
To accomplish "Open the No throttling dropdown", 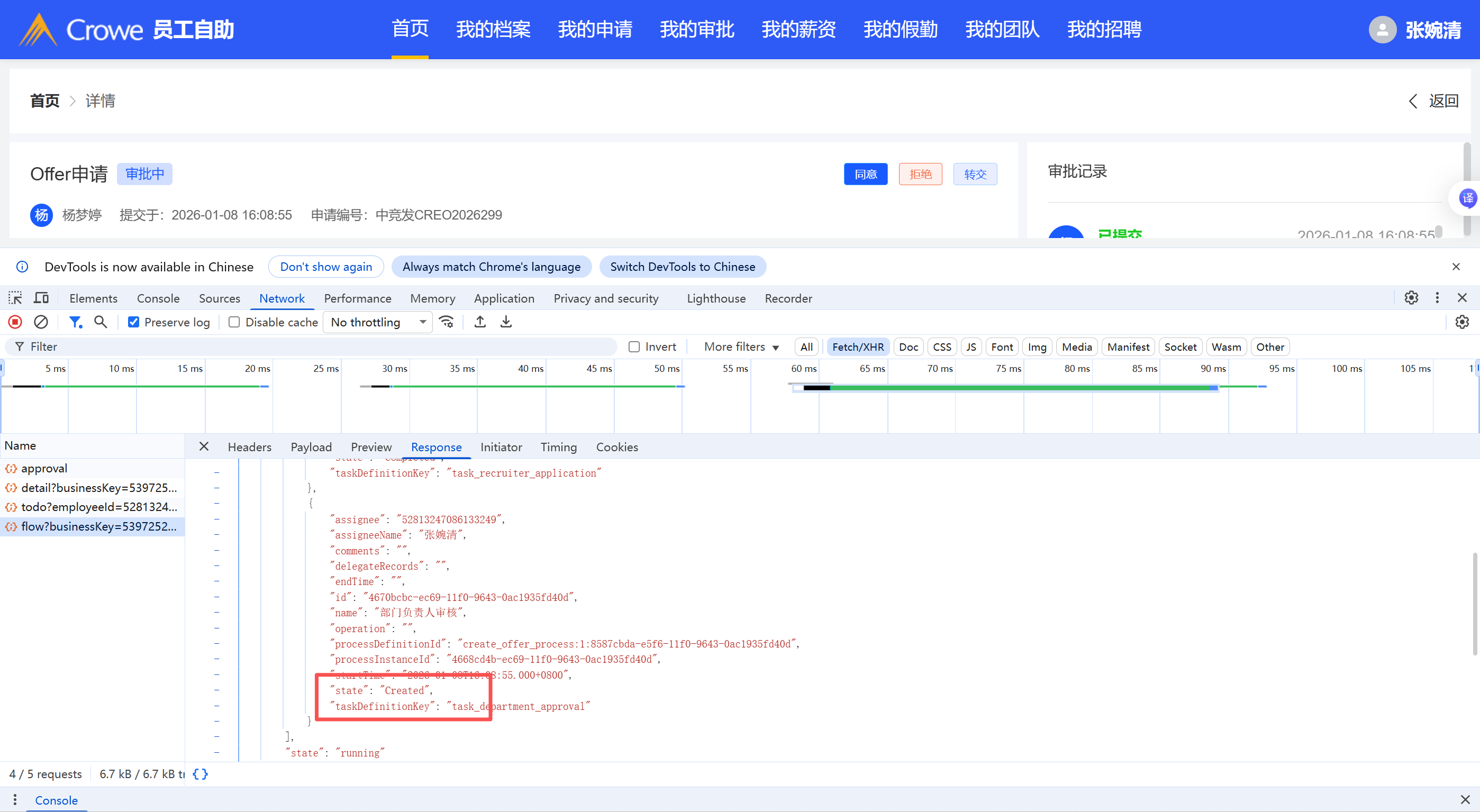I will (x=378, y=322).
